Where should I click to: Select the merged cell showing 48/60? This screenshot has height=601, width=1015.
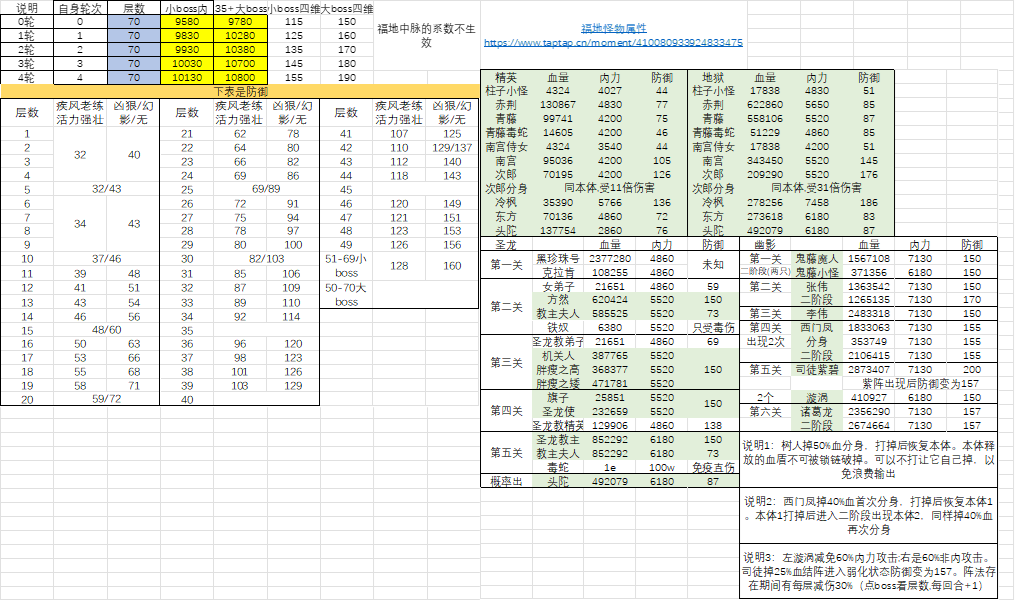107,330
